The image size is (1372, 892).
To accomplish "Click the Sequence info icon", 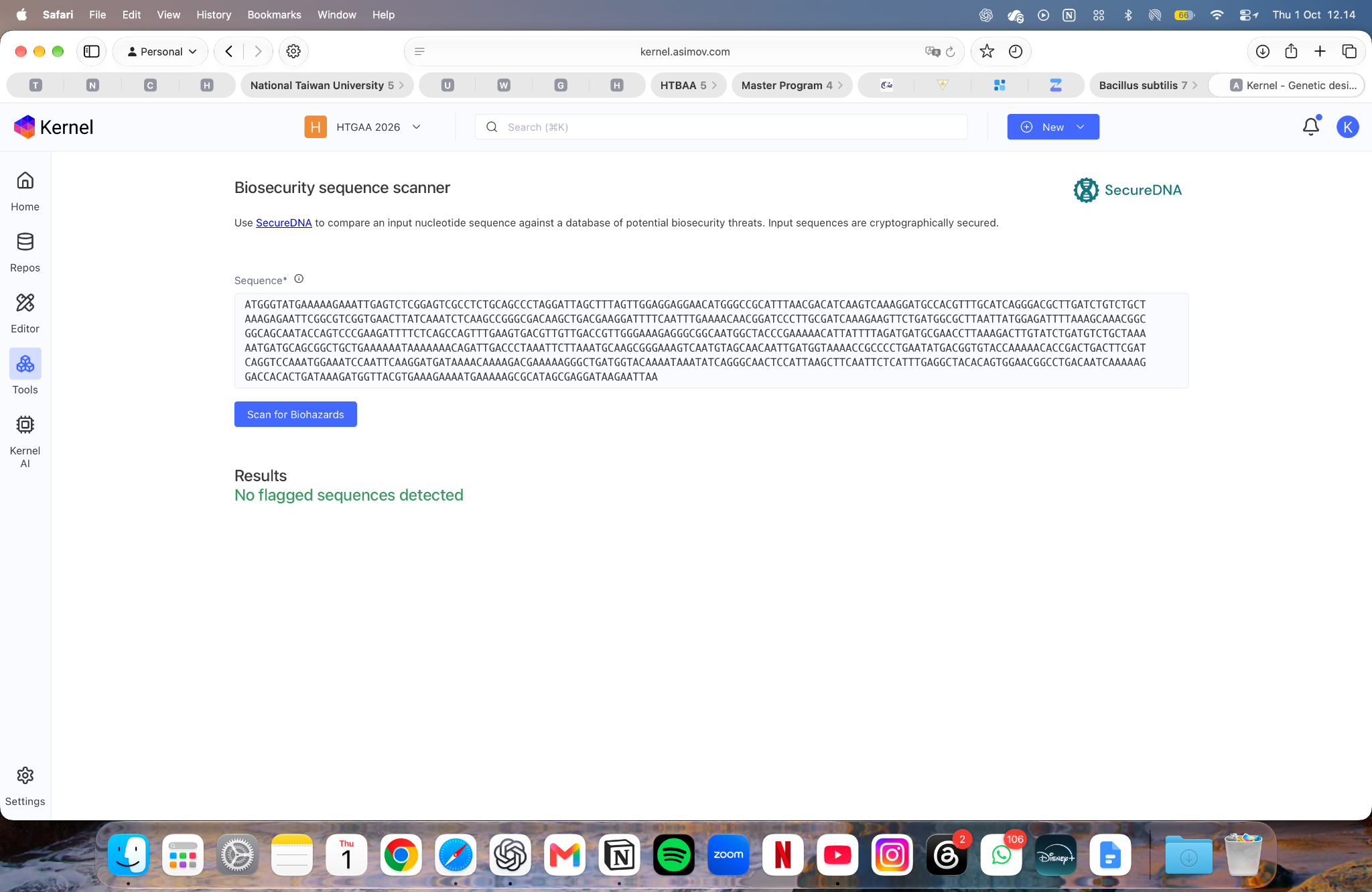I will [x=299, y=279].
